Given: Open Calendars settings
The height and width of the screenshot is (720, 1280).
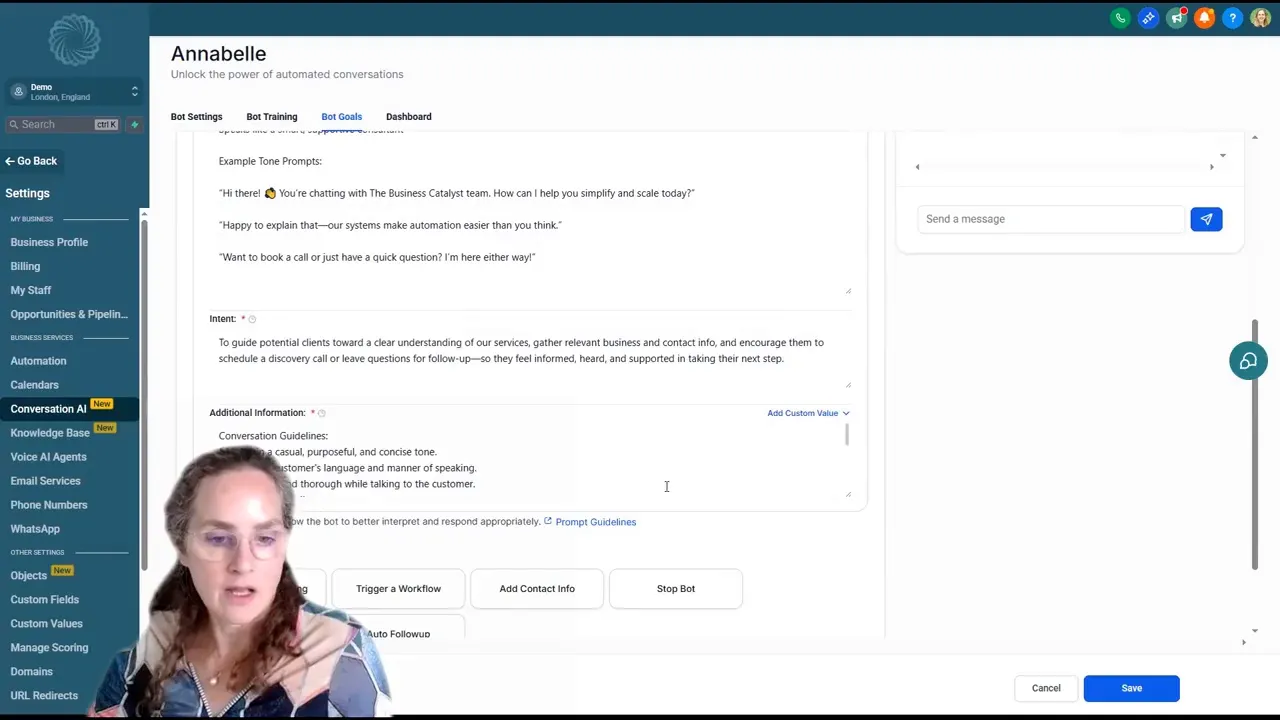Looking at the screenshot, I should click(x=34, y=385).
